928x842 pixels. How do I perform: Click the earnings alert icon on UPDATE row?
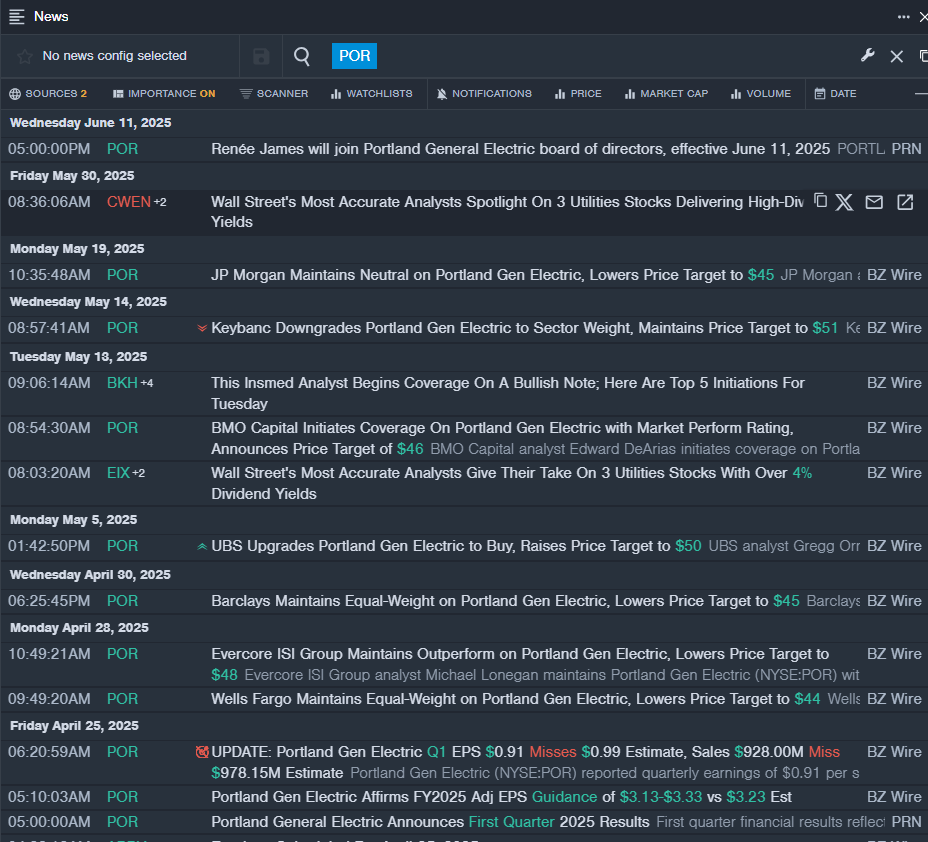click(x=202, y=751)
